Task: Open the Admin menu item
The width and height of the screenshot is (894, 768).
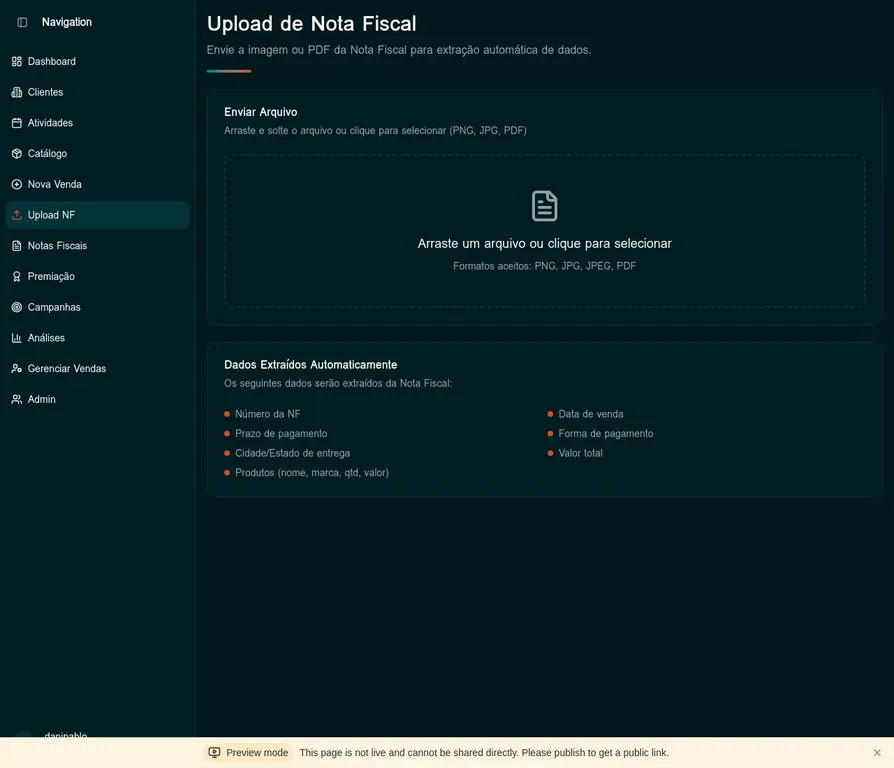Action: pyautogui.click(x=41, y=400)
